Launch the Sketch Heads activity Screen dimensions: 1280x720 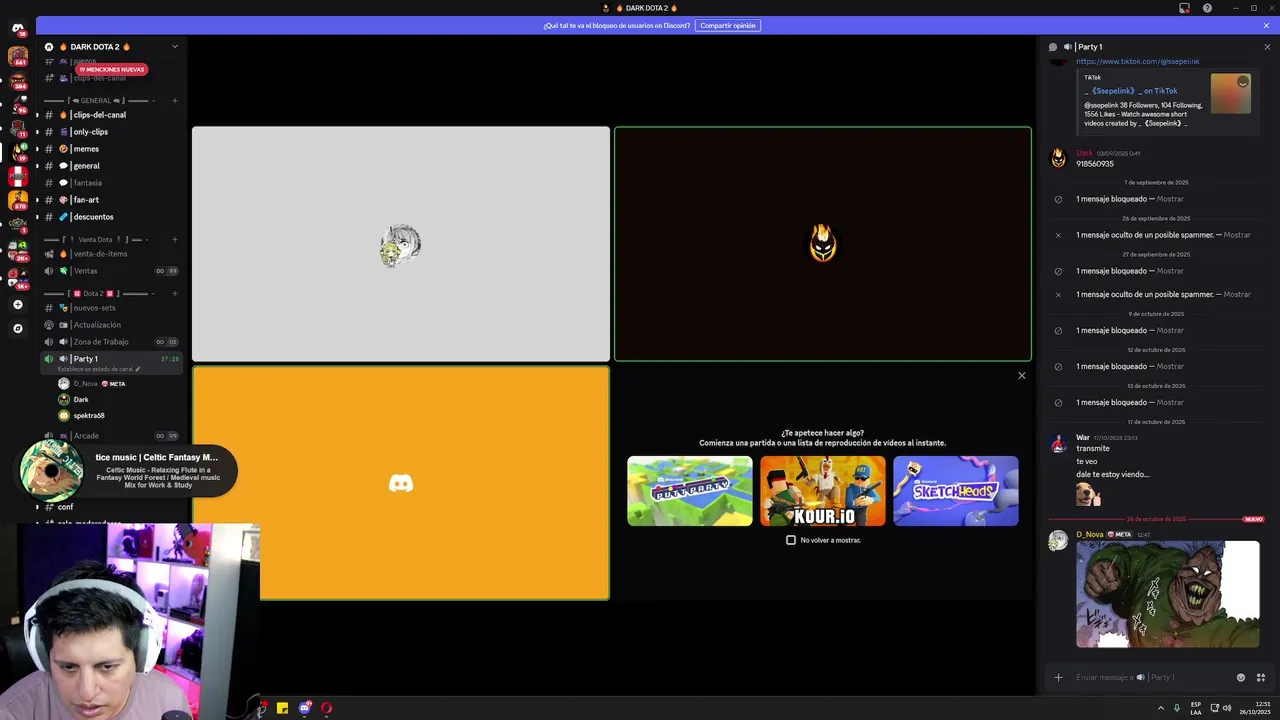tap(956, 491)
